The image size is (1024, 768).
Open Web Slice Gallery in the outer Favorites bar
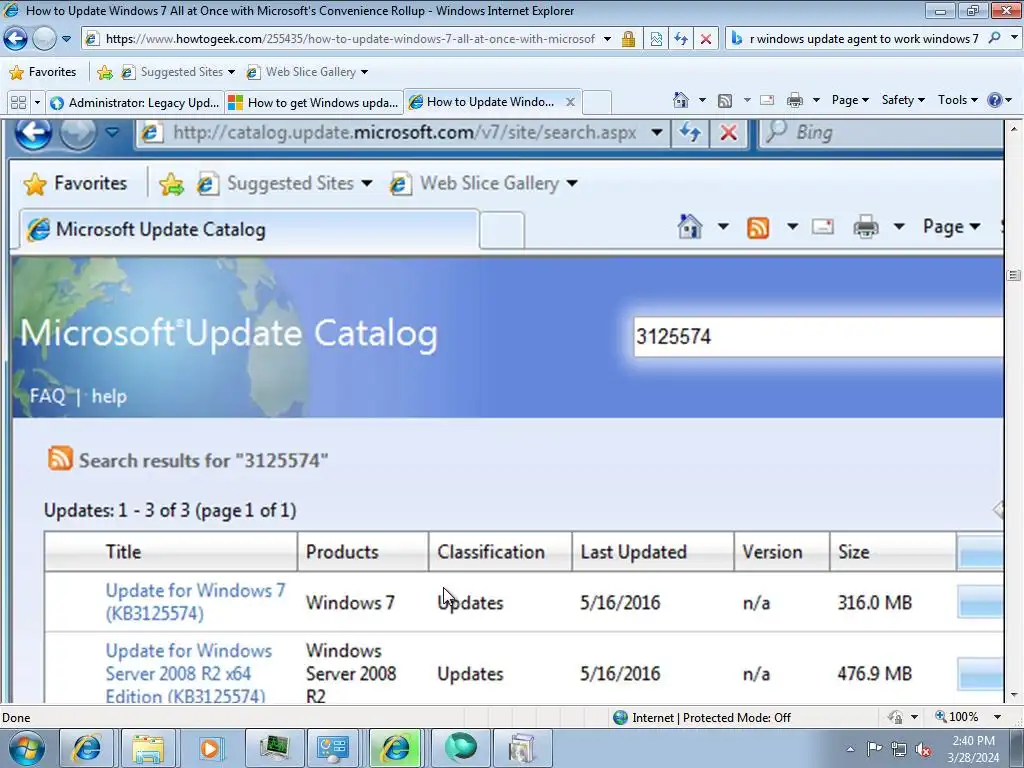[x=307, y=72]
